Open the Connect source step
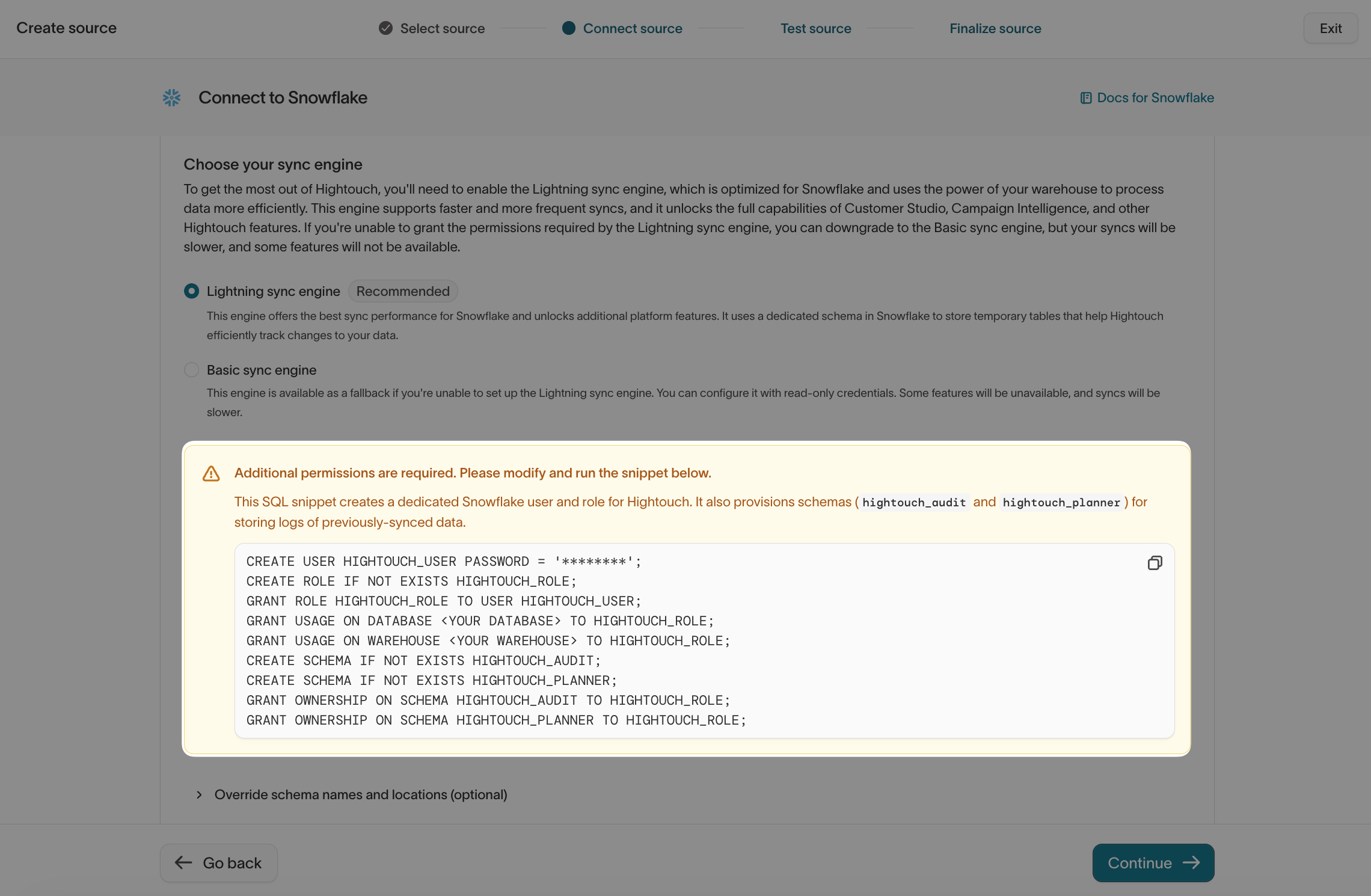 pyautogui.click(x=633, y=28)
